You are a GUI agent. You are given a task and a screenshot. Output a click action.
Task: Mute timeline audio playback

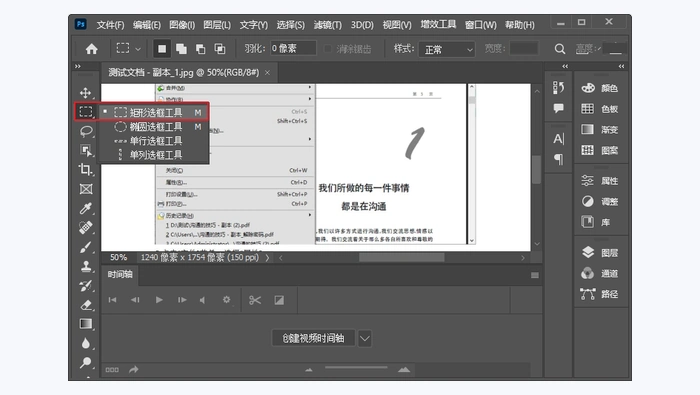203,300
